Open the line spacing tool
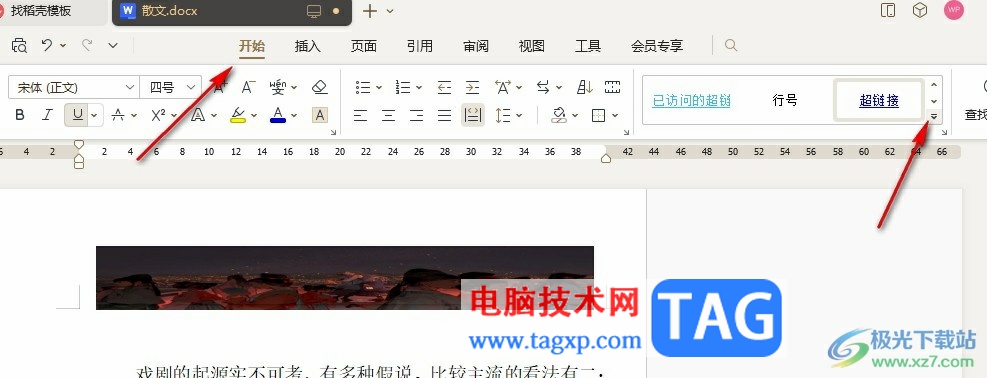 click(x=503, y=115)
